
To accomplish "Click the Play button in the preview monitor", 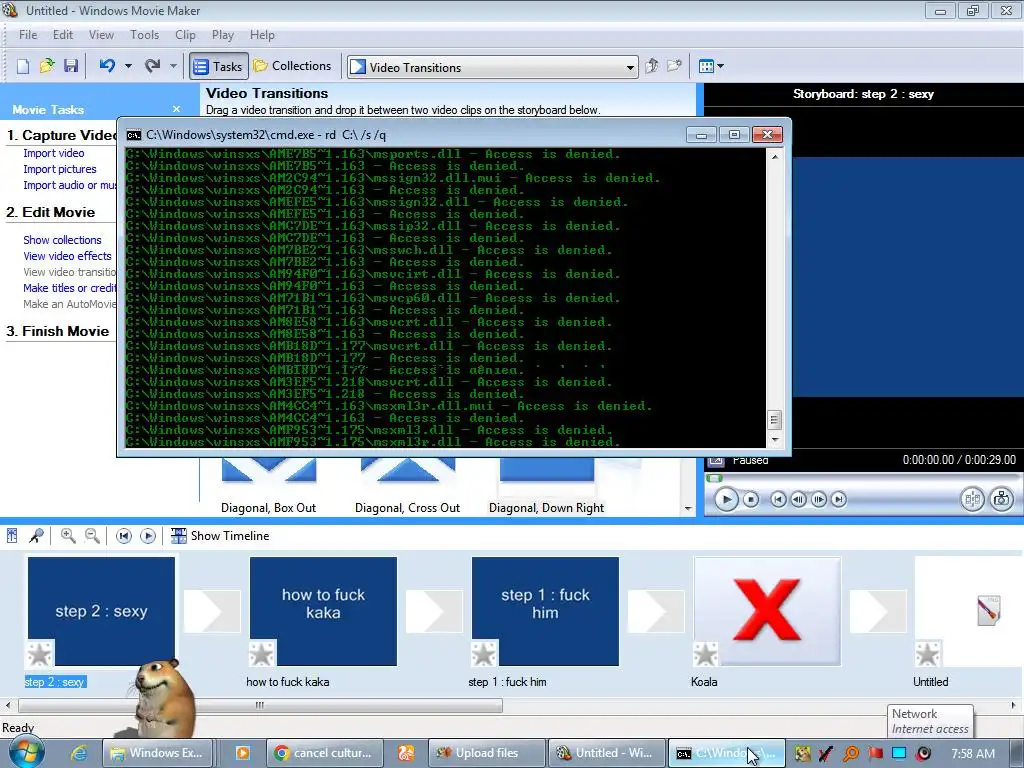I will (726, 500).
